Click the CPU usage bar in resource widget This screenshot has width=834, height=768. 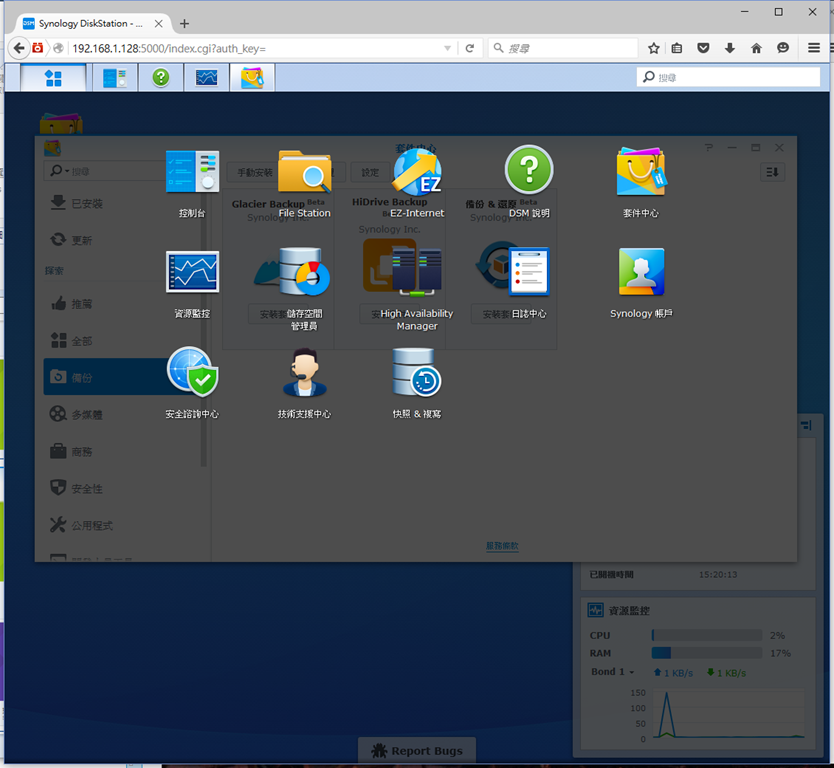click(x=707, y=635)
